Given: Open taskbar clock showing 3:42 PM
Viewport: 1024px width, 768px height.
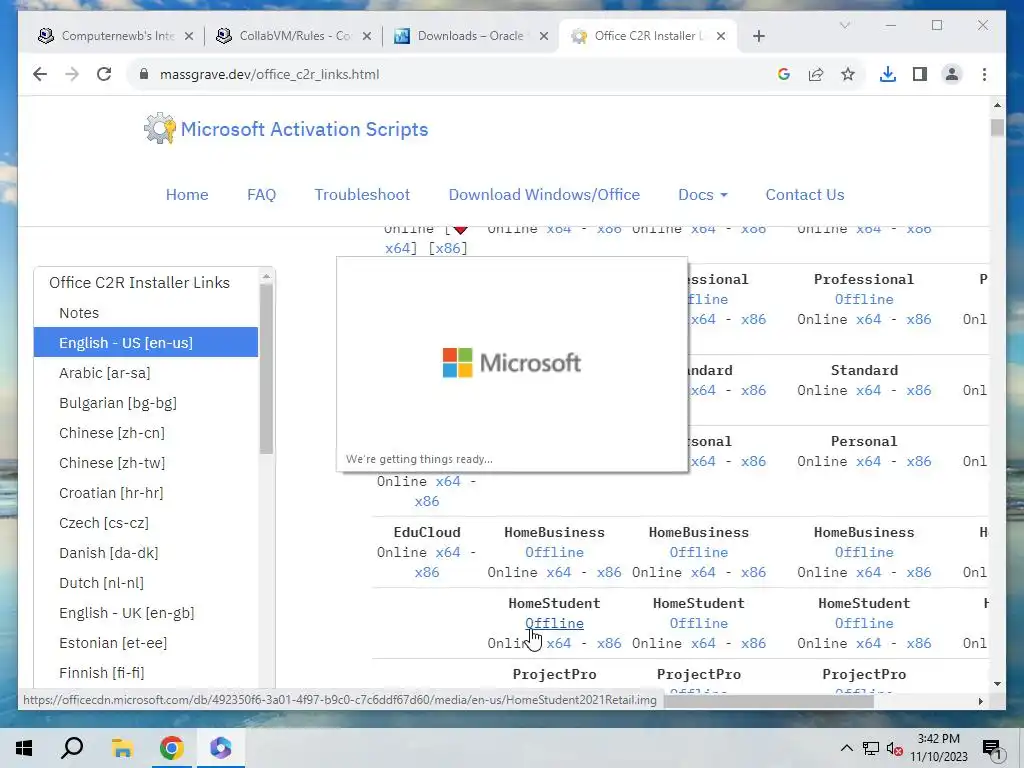Looking at the screenshot, I should click(x=938, y=748).
